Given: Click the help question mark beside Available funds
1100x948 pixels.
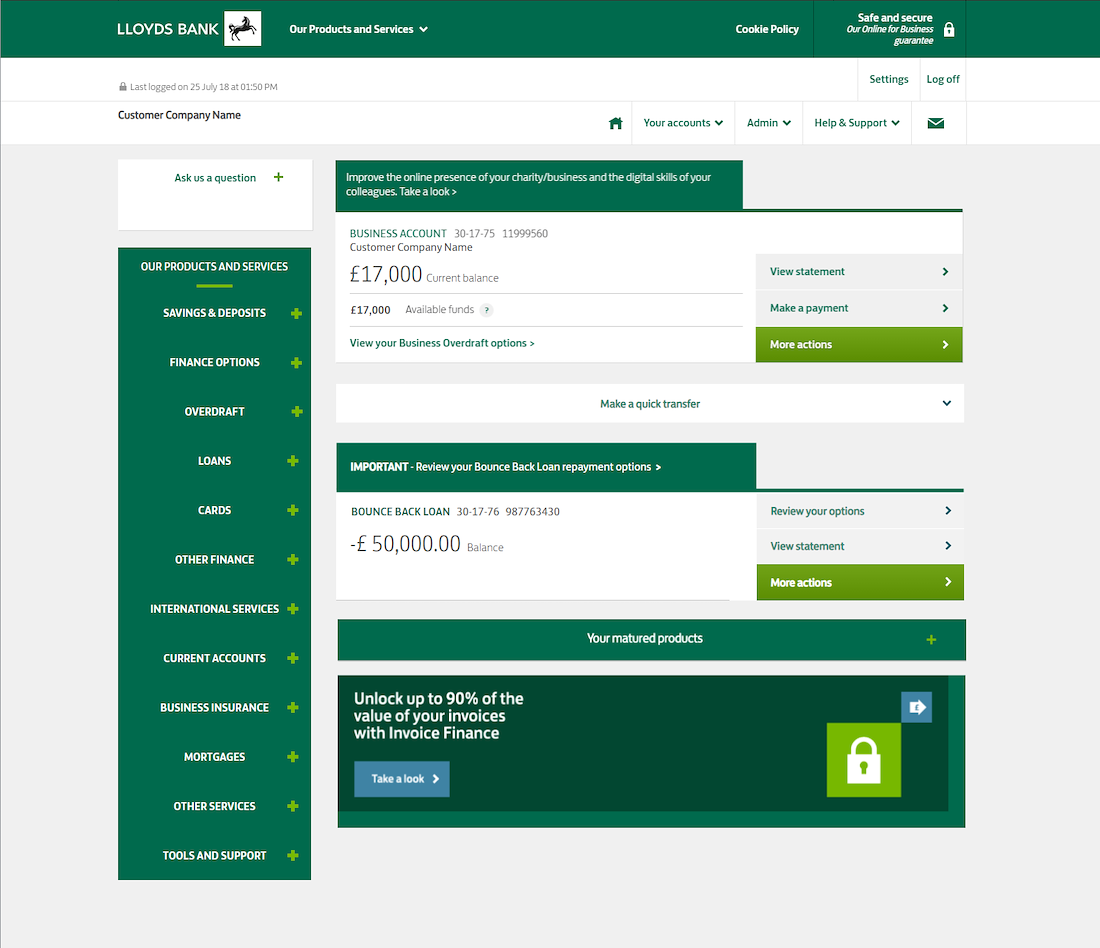Looking at the screenshot, I should (486, 310).
